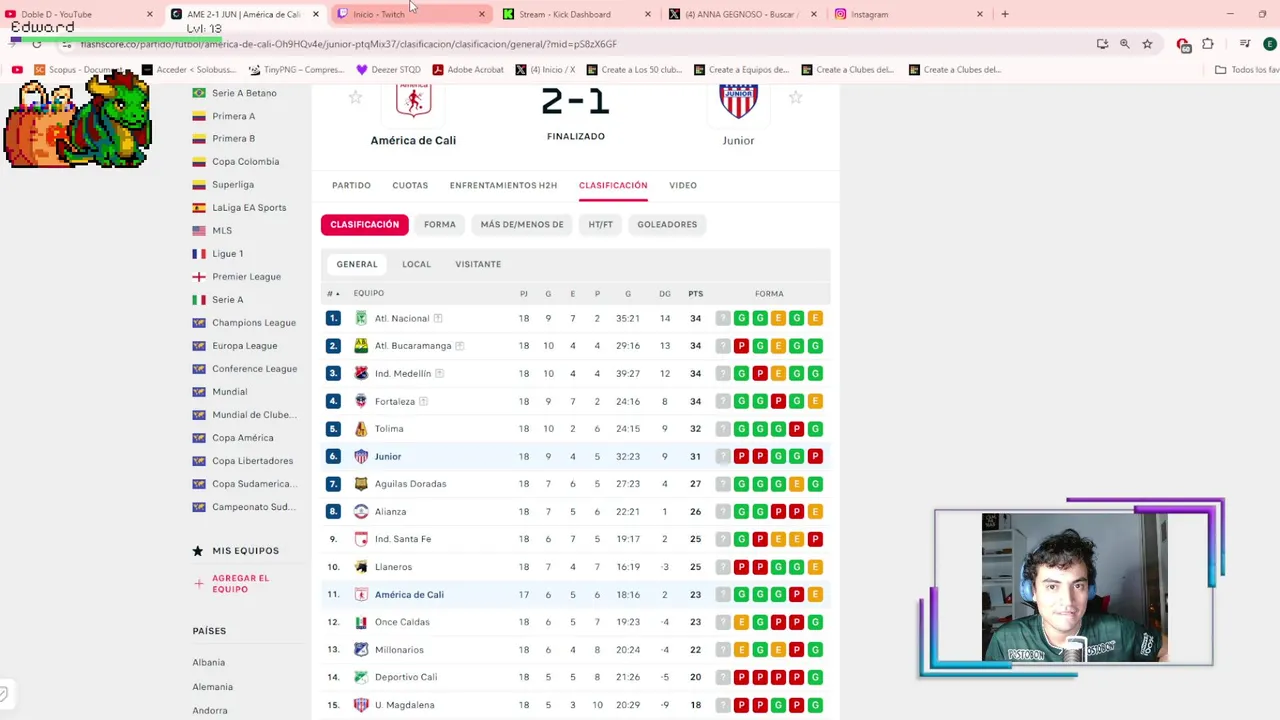Click the streamer webcam overlay

[1074, 588]
